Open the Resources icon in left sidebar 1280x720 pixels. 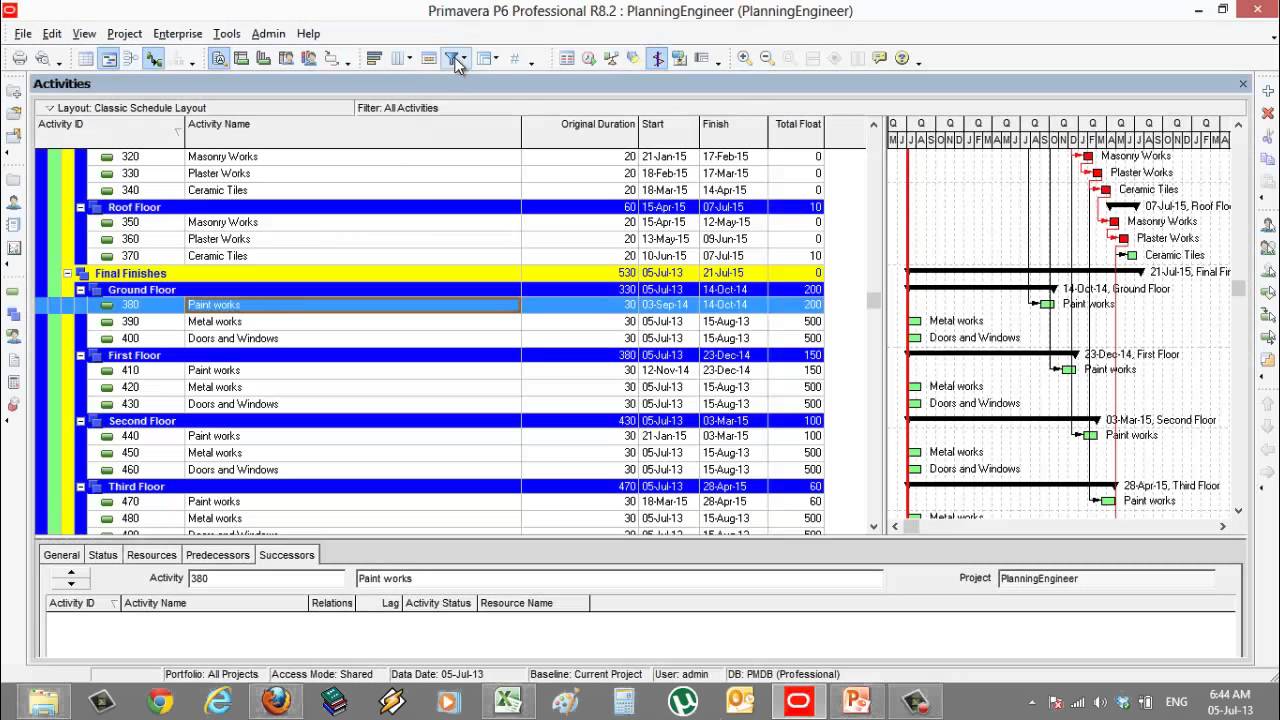(x=14, y=202)
